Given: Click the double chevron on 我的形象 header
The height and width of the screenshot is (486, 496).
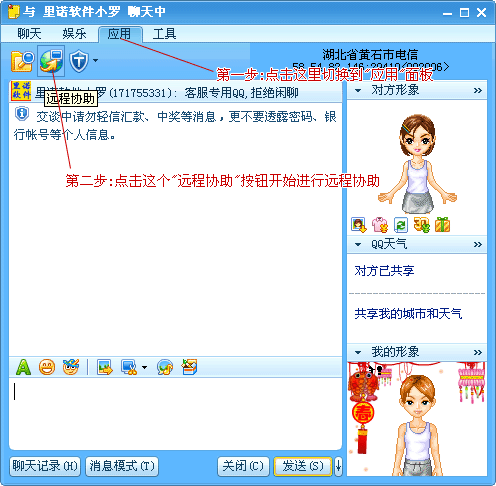Looking at the screenshot, I should [x=478, y=353].
